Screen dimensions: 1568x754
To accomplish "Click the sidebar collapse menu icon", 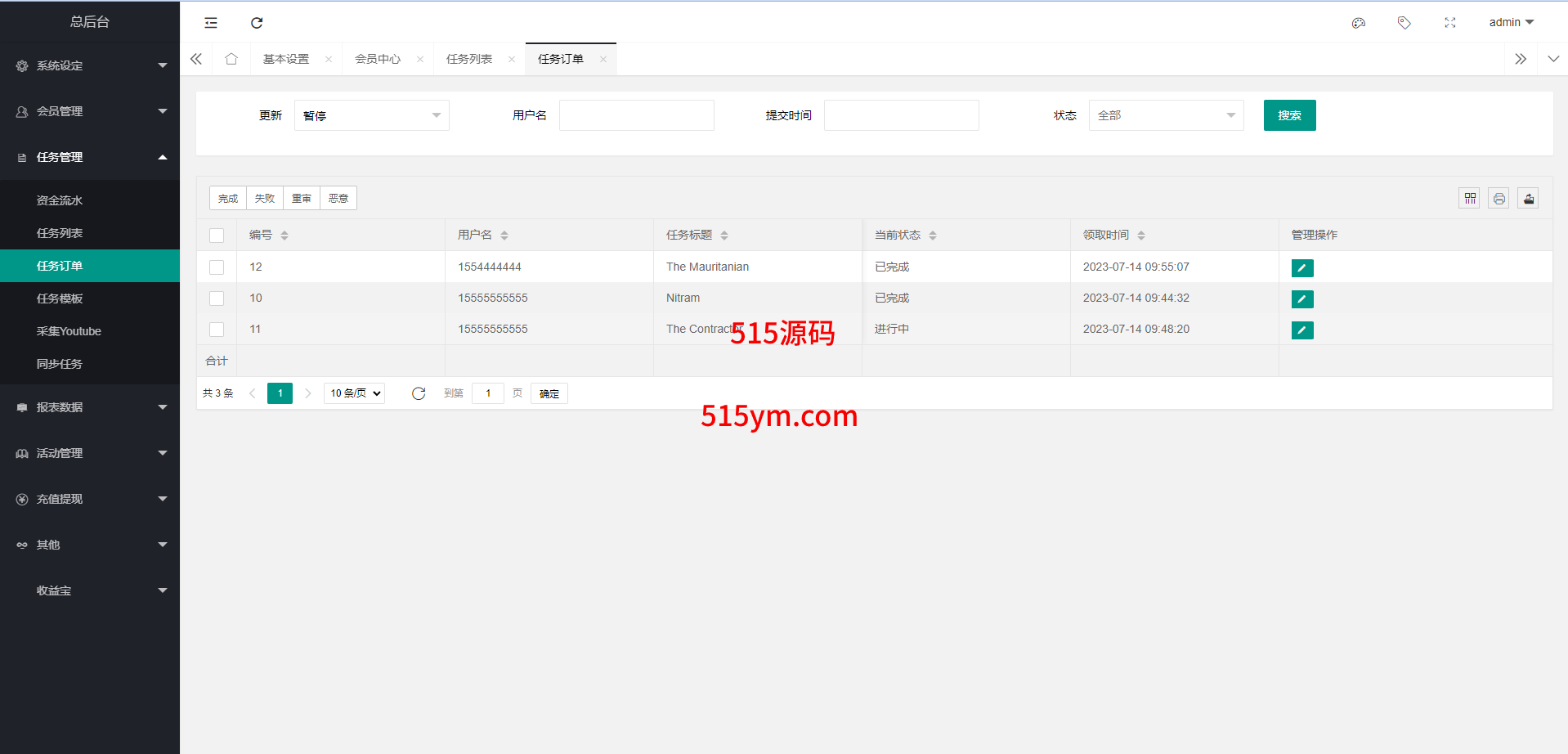I will pyautogui.click(x=211, y=23).
